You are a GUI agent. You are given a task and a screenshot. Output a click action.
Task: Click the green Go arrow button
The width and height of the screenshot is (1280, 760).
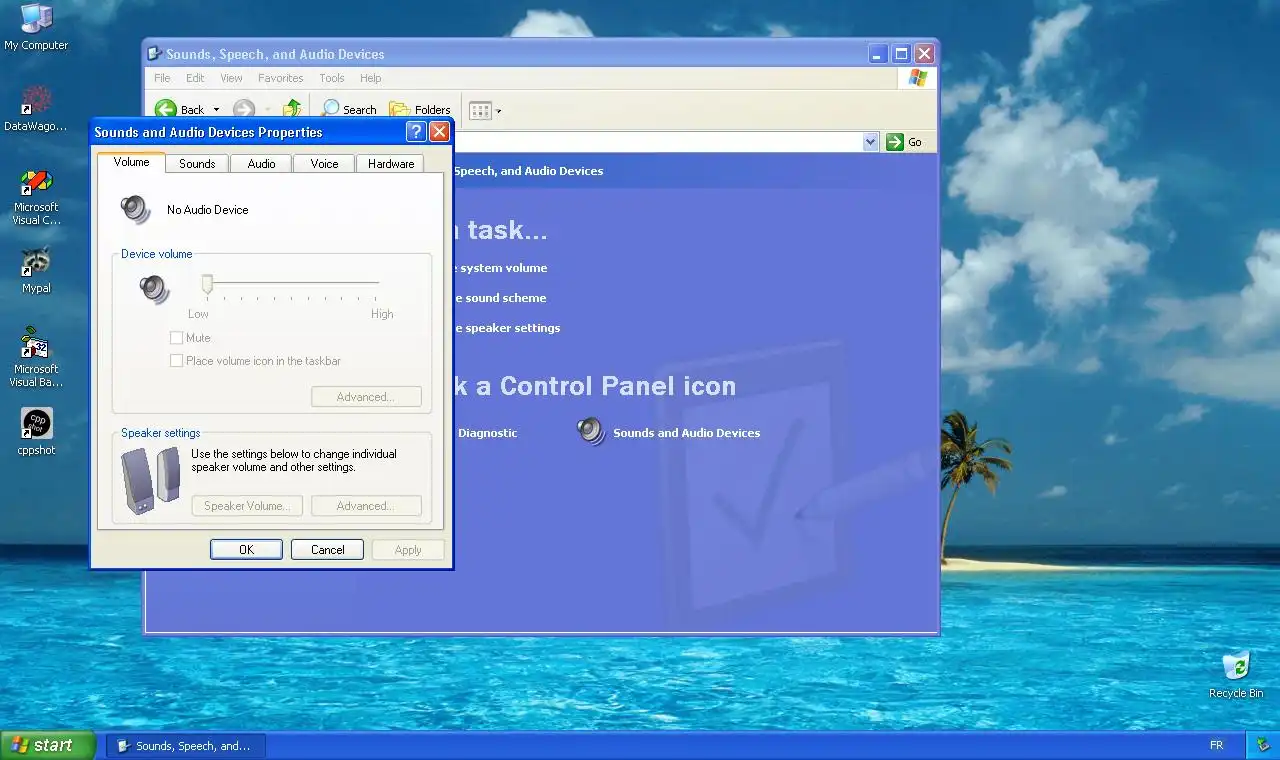[x=895, y=142]
